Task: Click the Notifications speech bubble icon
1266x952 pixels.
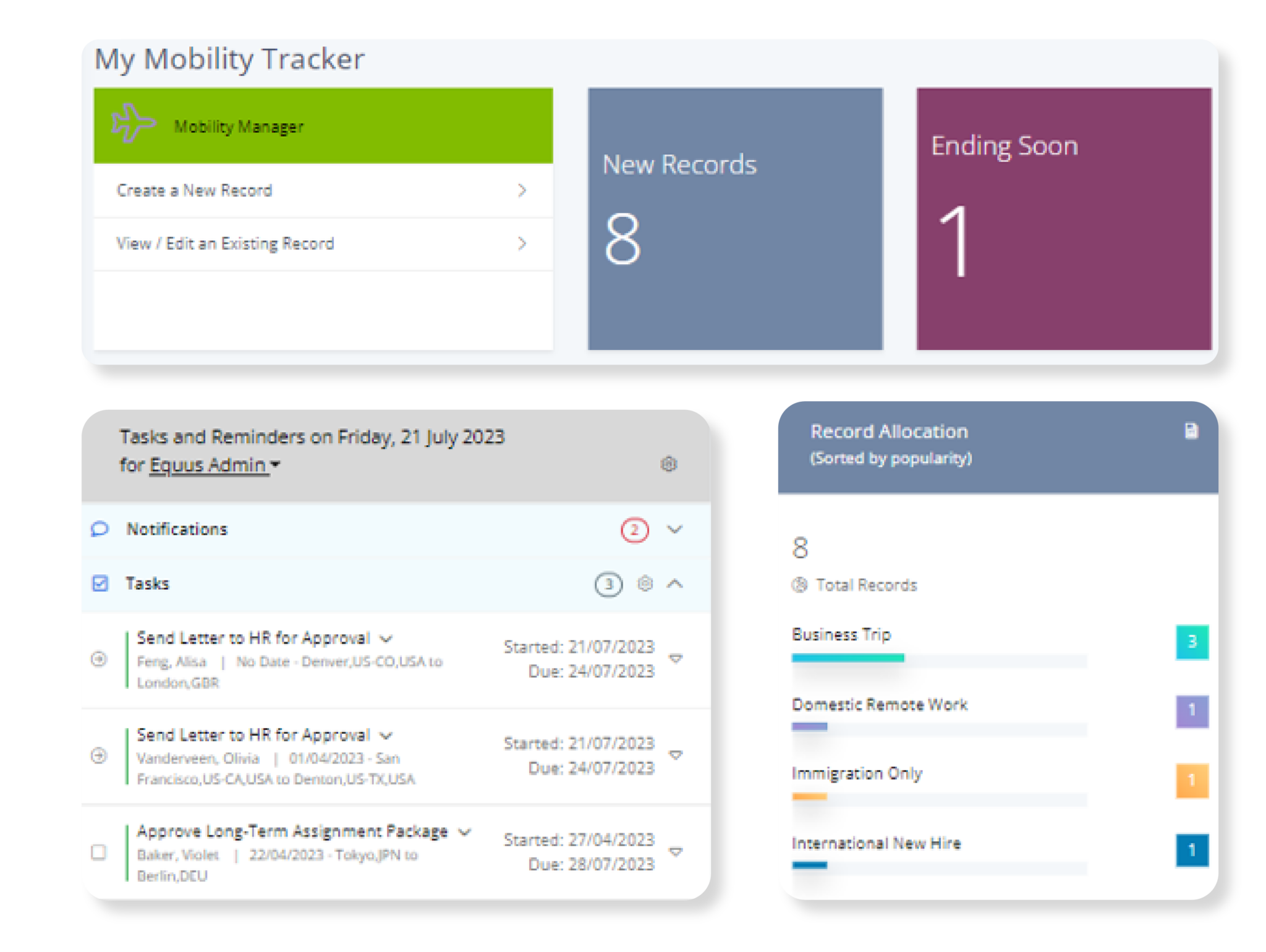Action: (99, 529)
